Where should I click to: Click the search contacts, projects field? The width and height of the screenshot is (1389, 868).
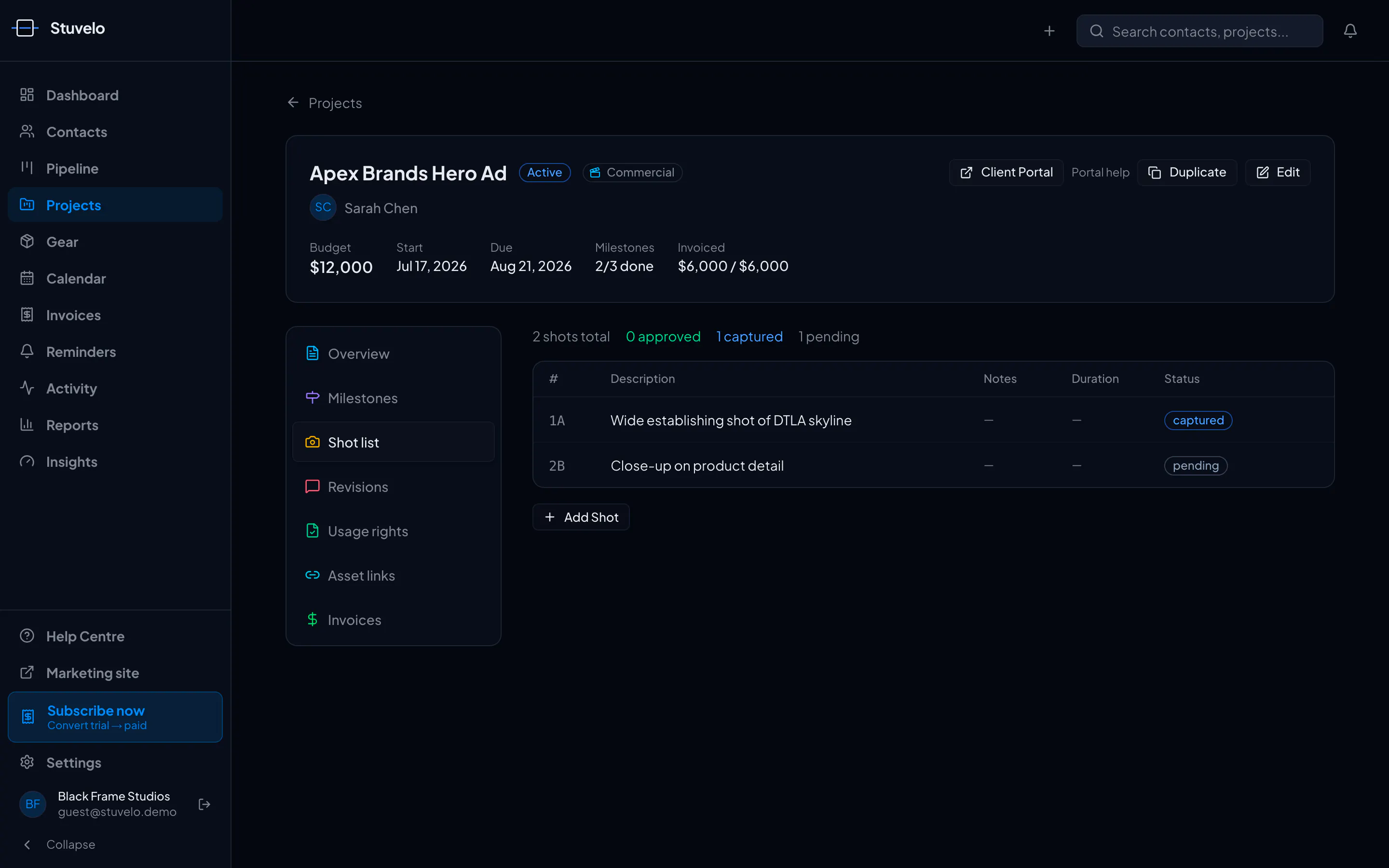point(1199,31)
